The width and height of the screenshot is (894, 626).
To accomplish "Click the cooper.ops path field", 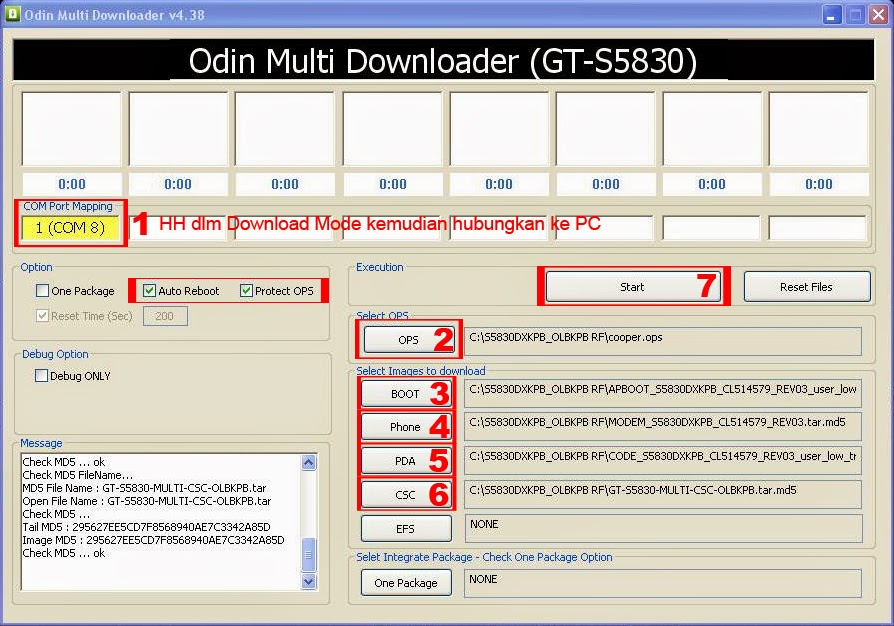I will click(663, 342).
